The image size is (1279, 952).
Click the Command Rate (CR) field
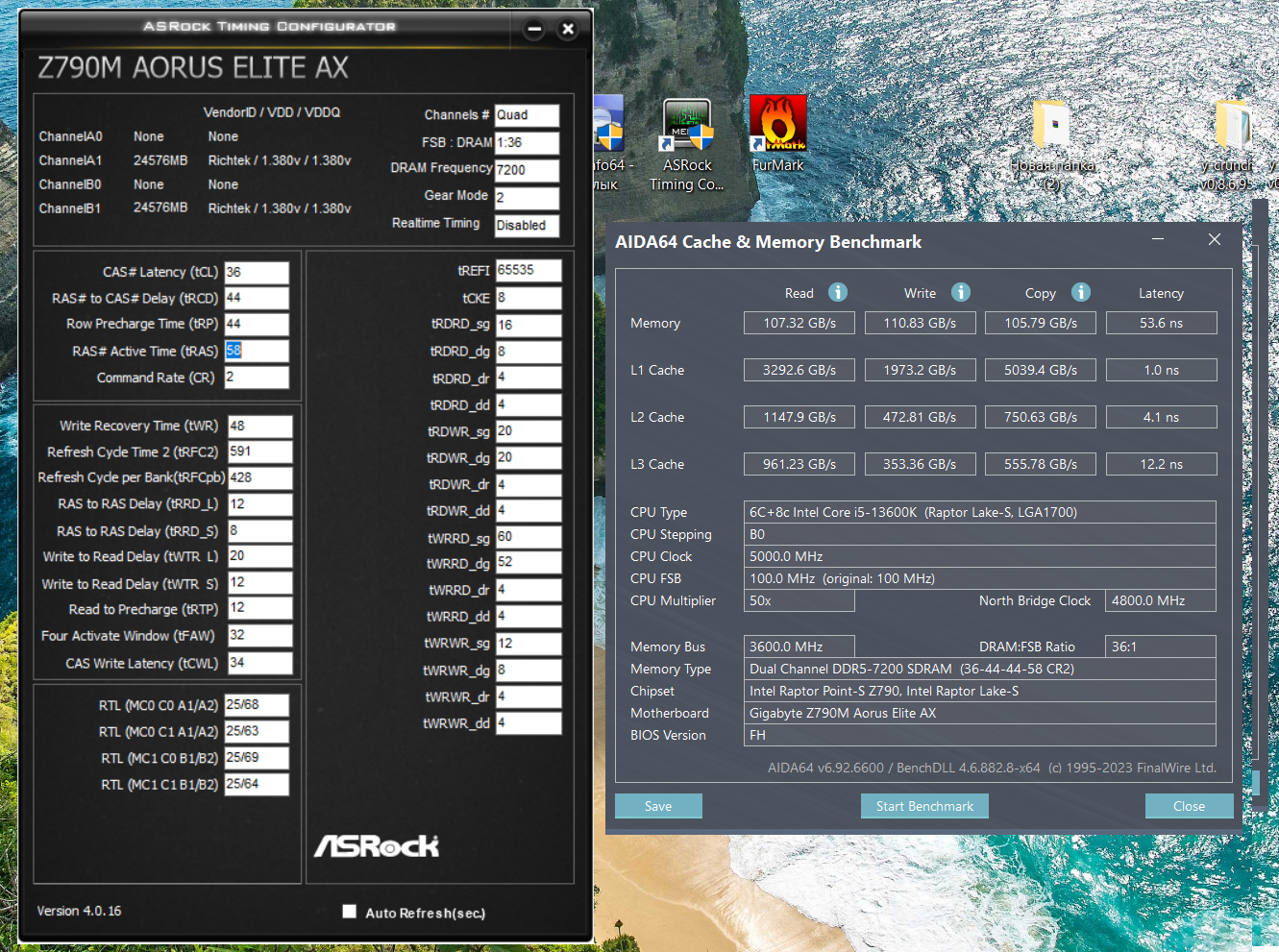point(257,377)
